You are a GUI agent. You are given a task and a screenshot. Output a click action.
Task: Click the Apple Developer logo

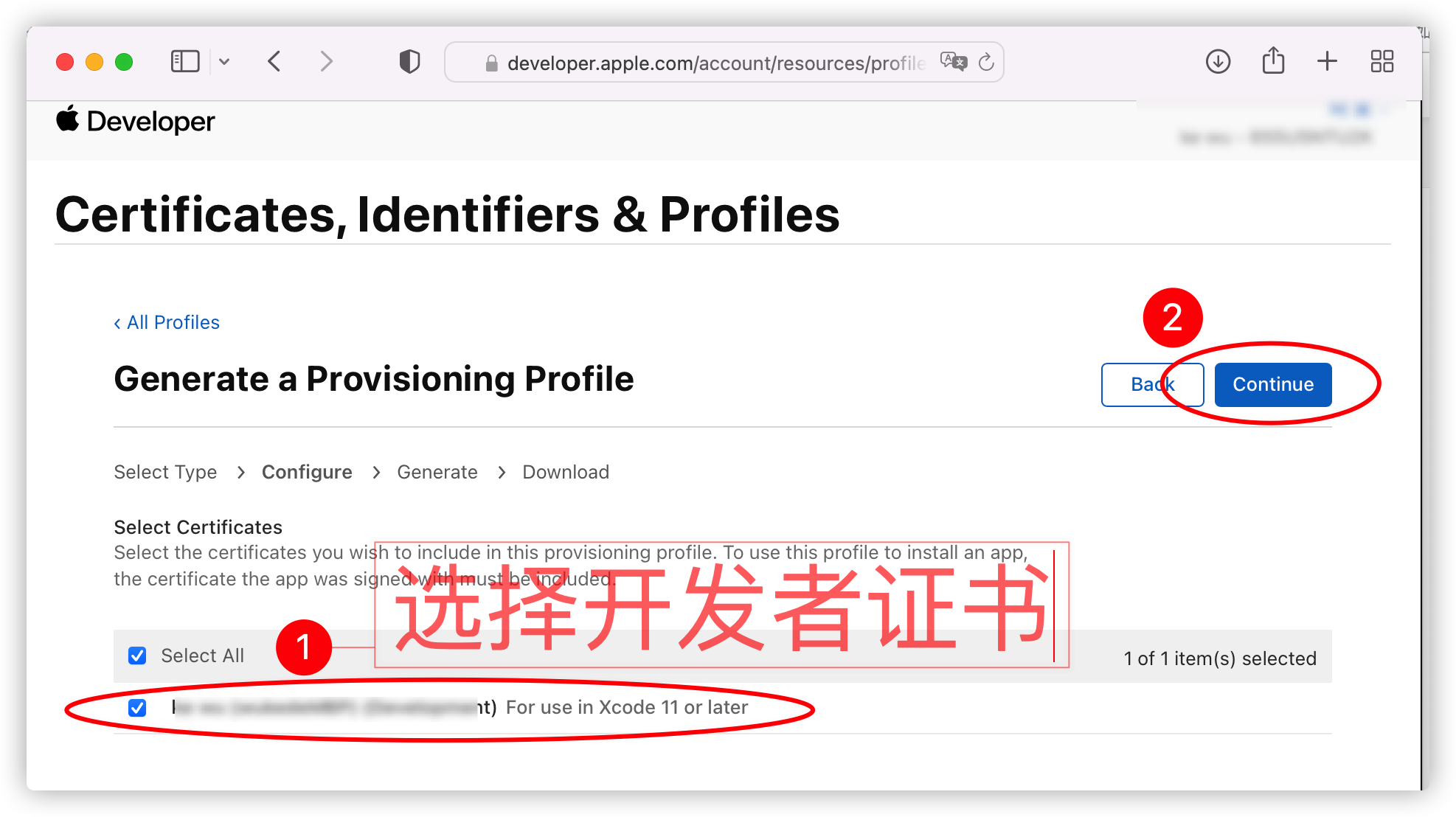tap(136, 121)
